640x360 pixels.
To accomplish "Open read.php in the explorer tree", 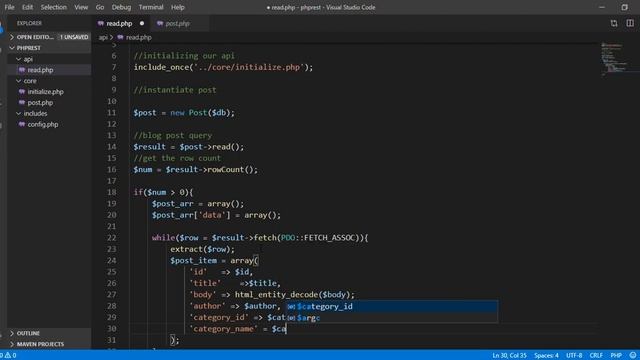I will [x=49, y=70].
